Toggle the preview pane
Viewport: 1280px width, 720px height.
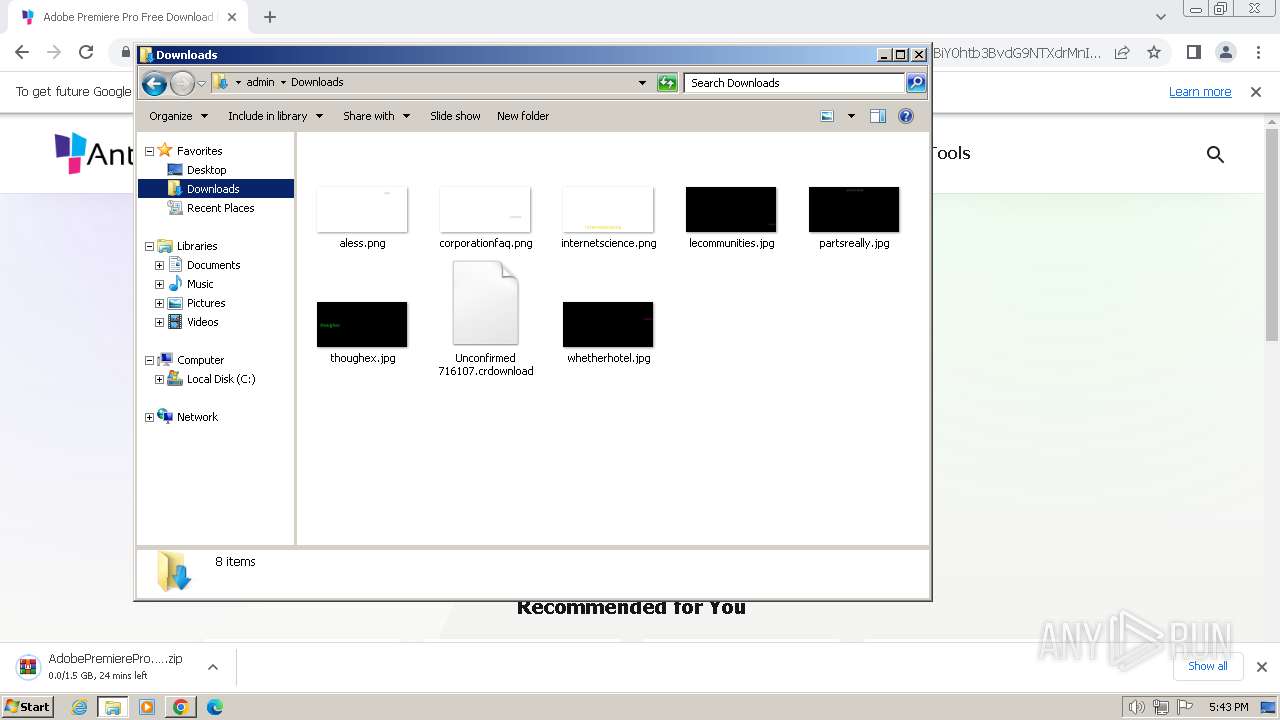(x=878, y=116)
